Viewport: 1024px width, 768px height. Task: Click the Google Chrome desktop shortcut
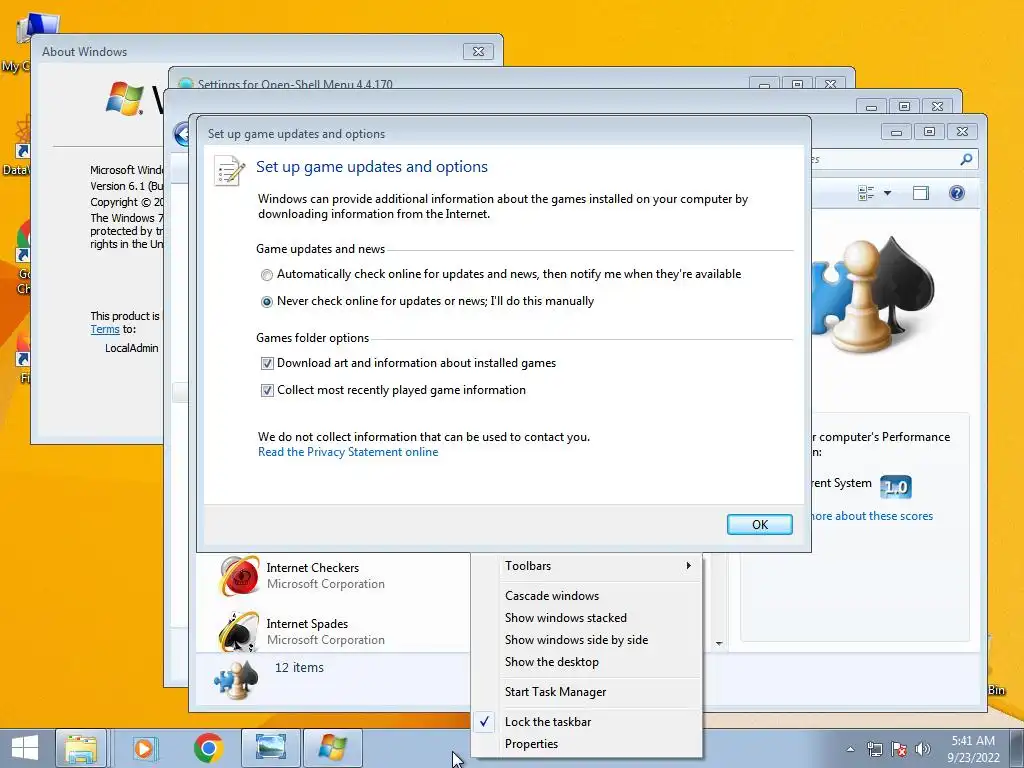coord(23,258)
